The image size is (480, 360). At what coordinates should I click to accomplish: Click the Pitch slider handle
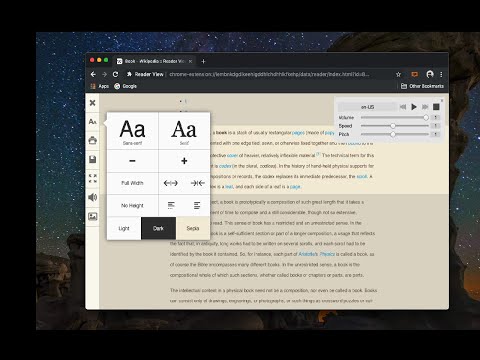point(393,134)
